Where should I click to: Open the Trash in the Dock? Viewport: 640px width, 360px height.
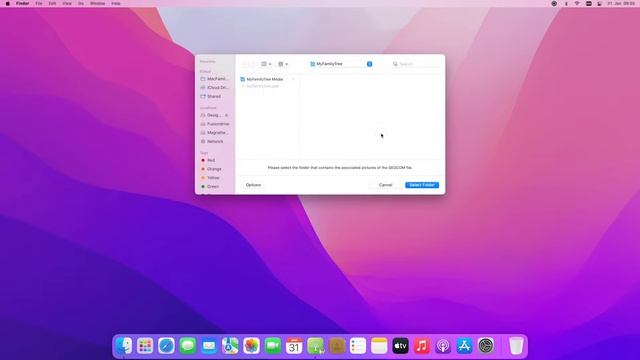tap(516, 346)
